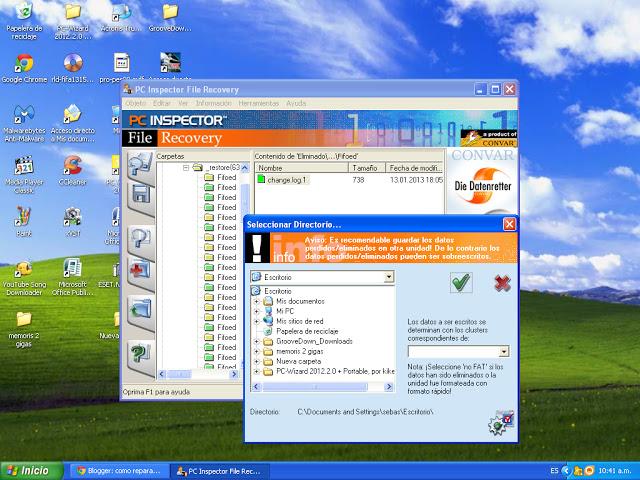
Task: Click the settings gear icon in the dialog
Action: [x=499, y=423]
